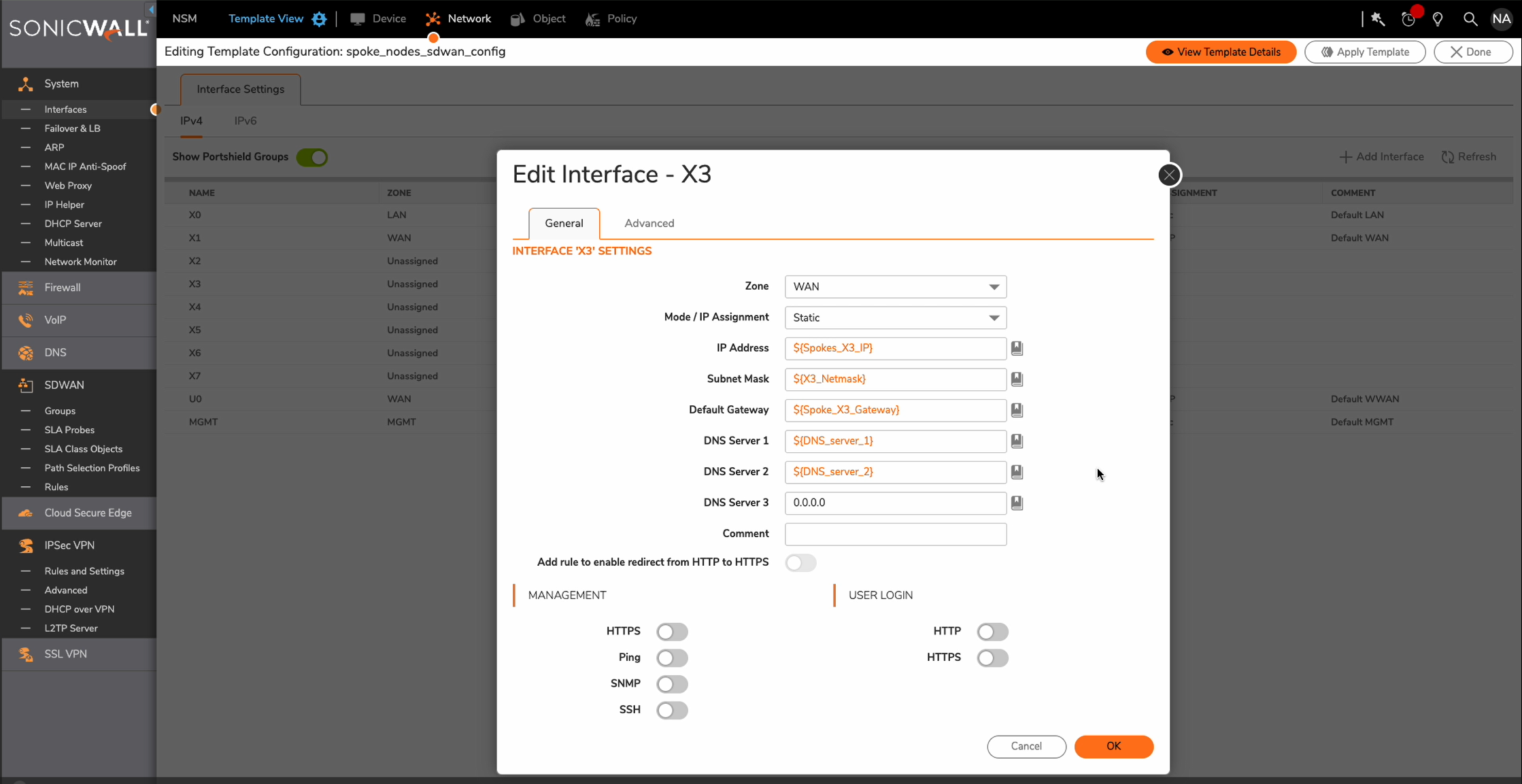Switch to the IPv6 tab
The width and height of the screenshot is (1522, 784).
pyautogui.click(x=246, y=121)
